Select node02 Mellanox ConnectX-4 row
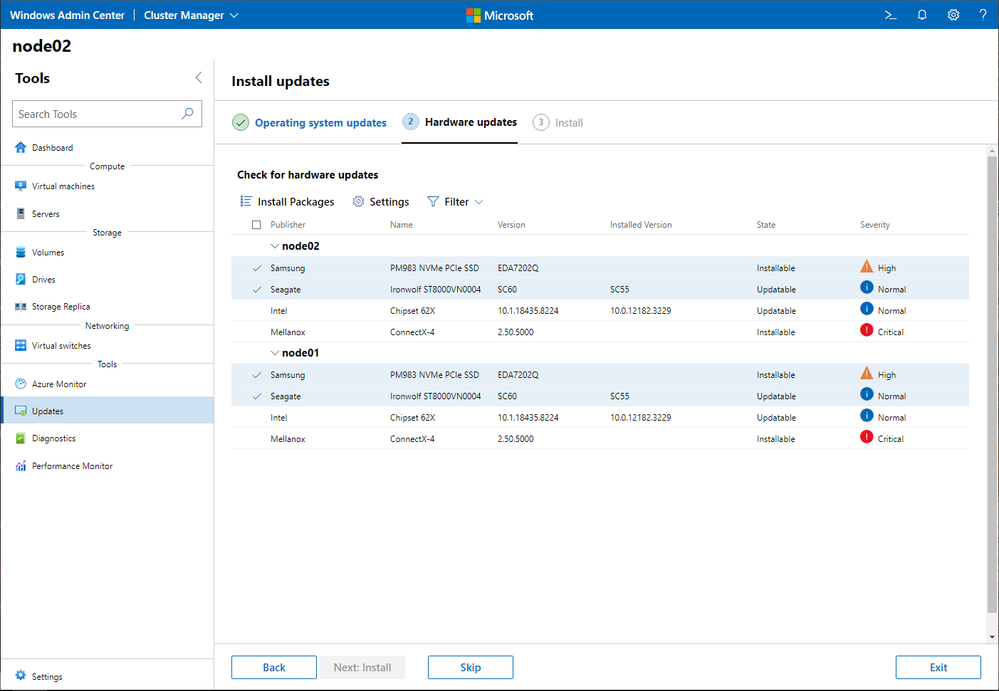This screenshot has width=999, height=691. pos(600,332)
